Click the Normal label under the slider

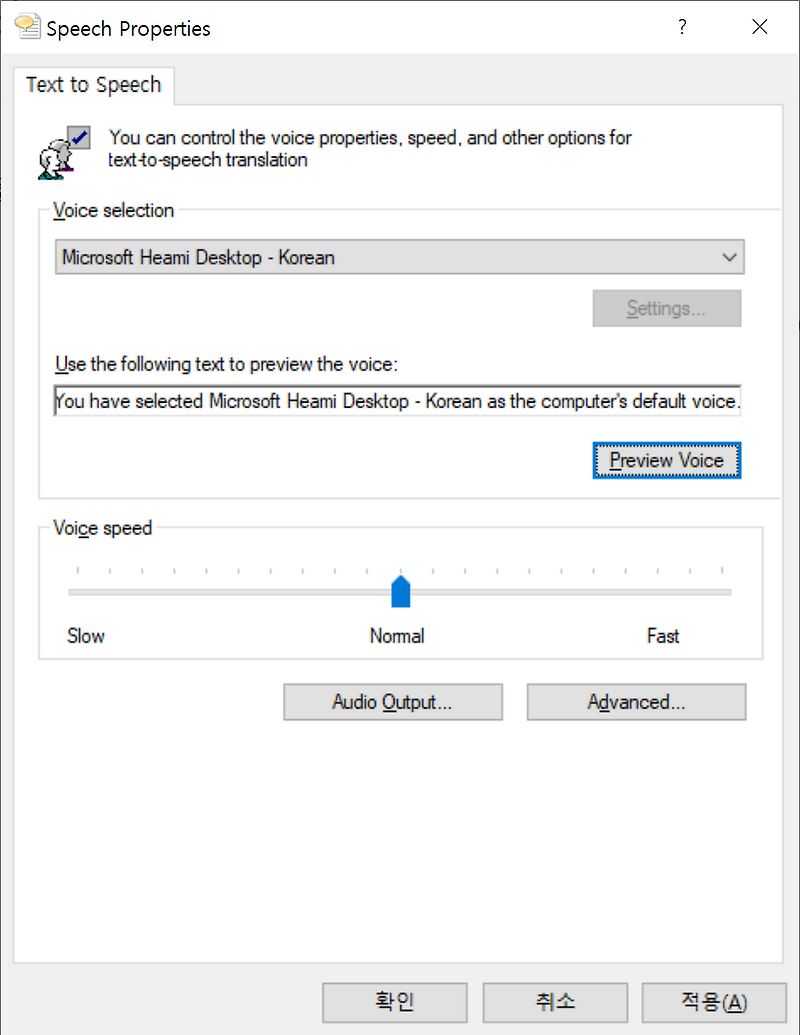point(397,636)
